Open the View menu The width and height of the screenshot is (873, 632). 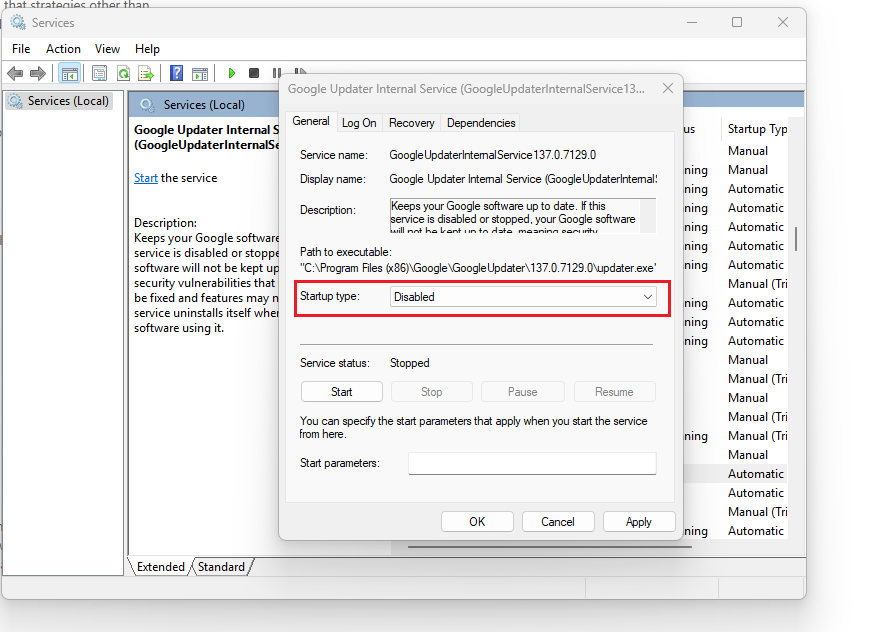107,49
